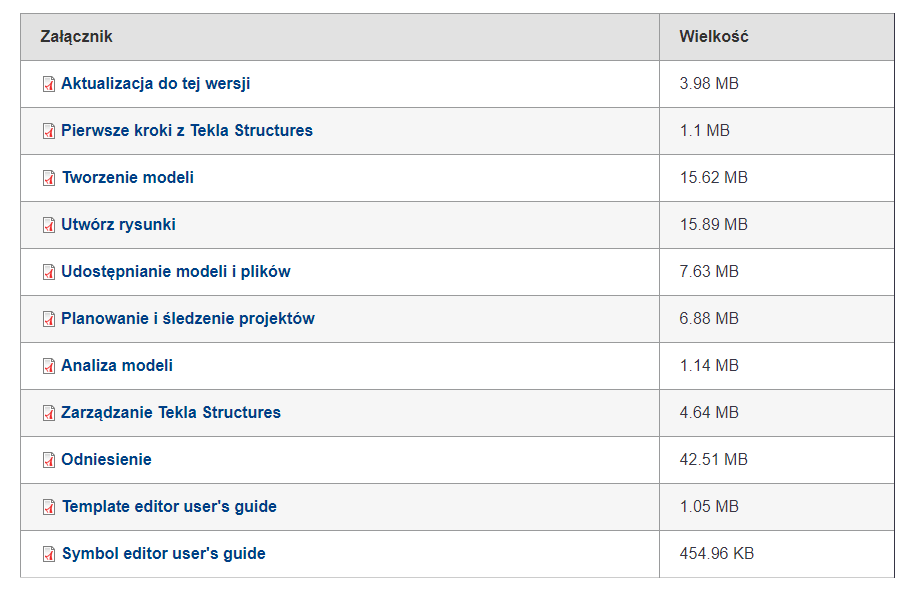Open the Analiza modeli document
The image size is (917, 601).
(x=117, y=365)
